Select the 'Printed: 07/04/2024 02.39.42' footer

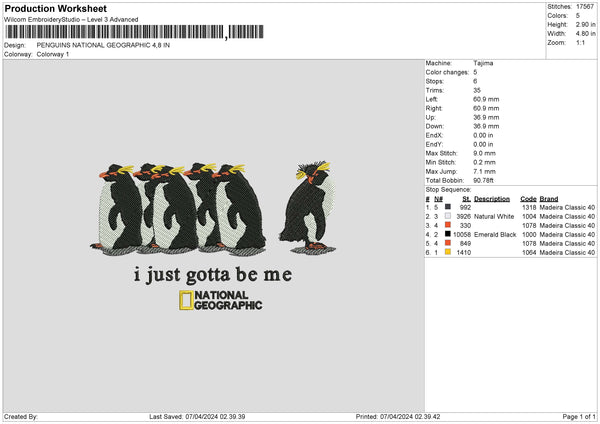click(x=398, y=416)
